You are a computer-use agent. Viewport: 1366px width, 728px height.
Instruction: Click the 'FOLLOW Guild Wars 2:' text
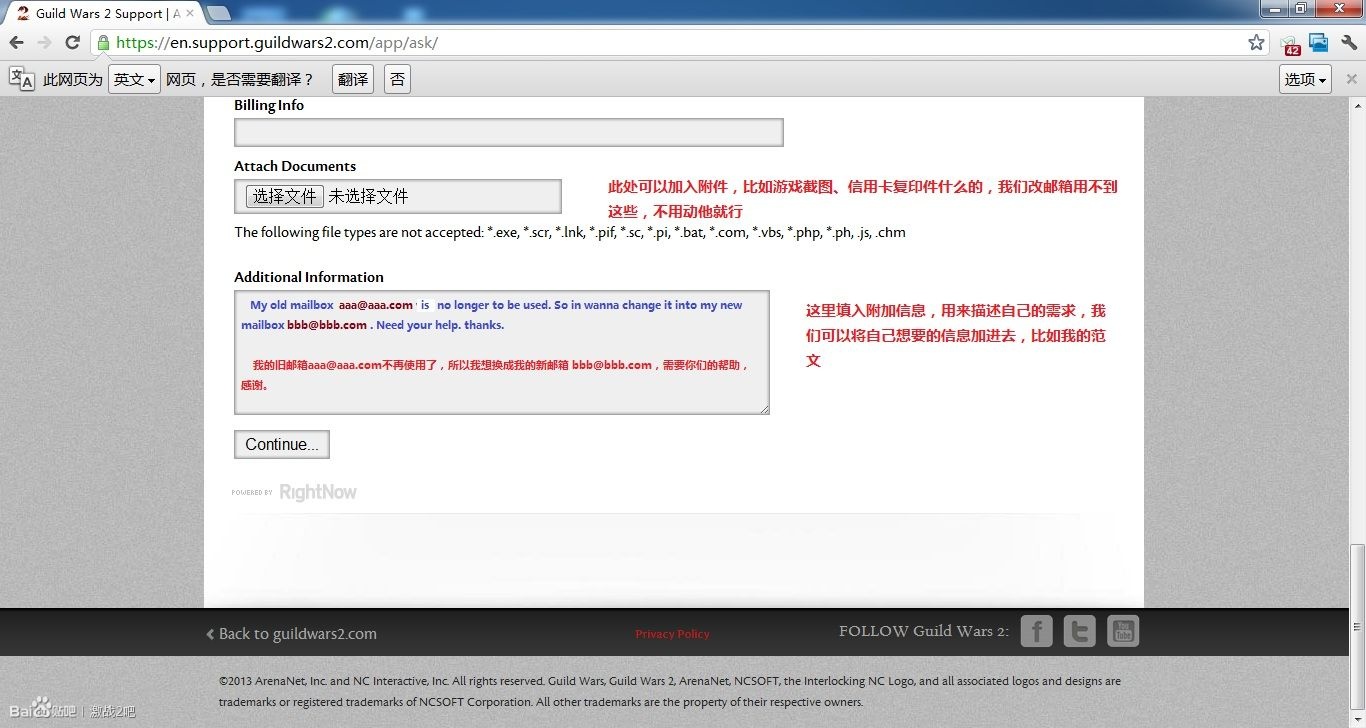[x=924, y=631]
